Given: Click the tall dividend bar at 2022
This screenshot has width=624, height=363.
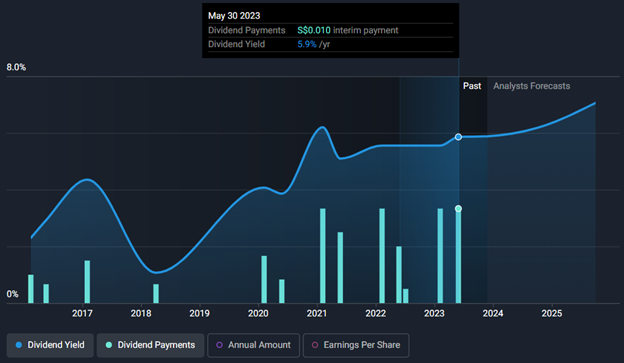Looking at the screenshot, I should (382, 256).
